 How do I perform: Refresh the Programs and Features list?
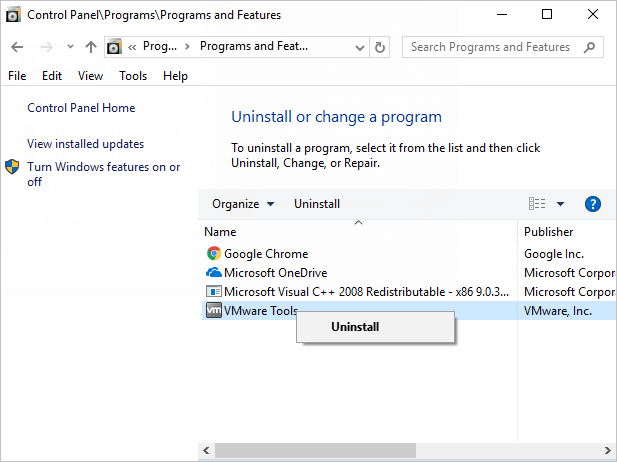[380, 48]
